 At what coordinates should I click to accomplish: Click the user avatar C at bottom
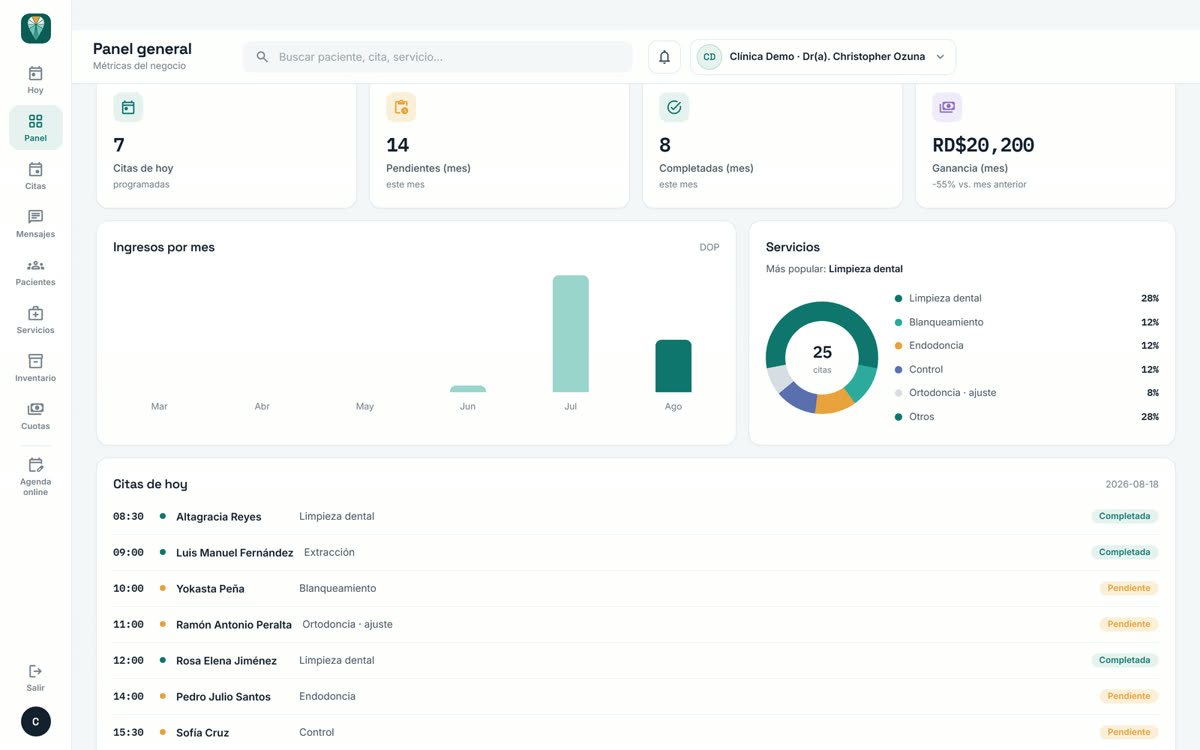coord(36,722)
